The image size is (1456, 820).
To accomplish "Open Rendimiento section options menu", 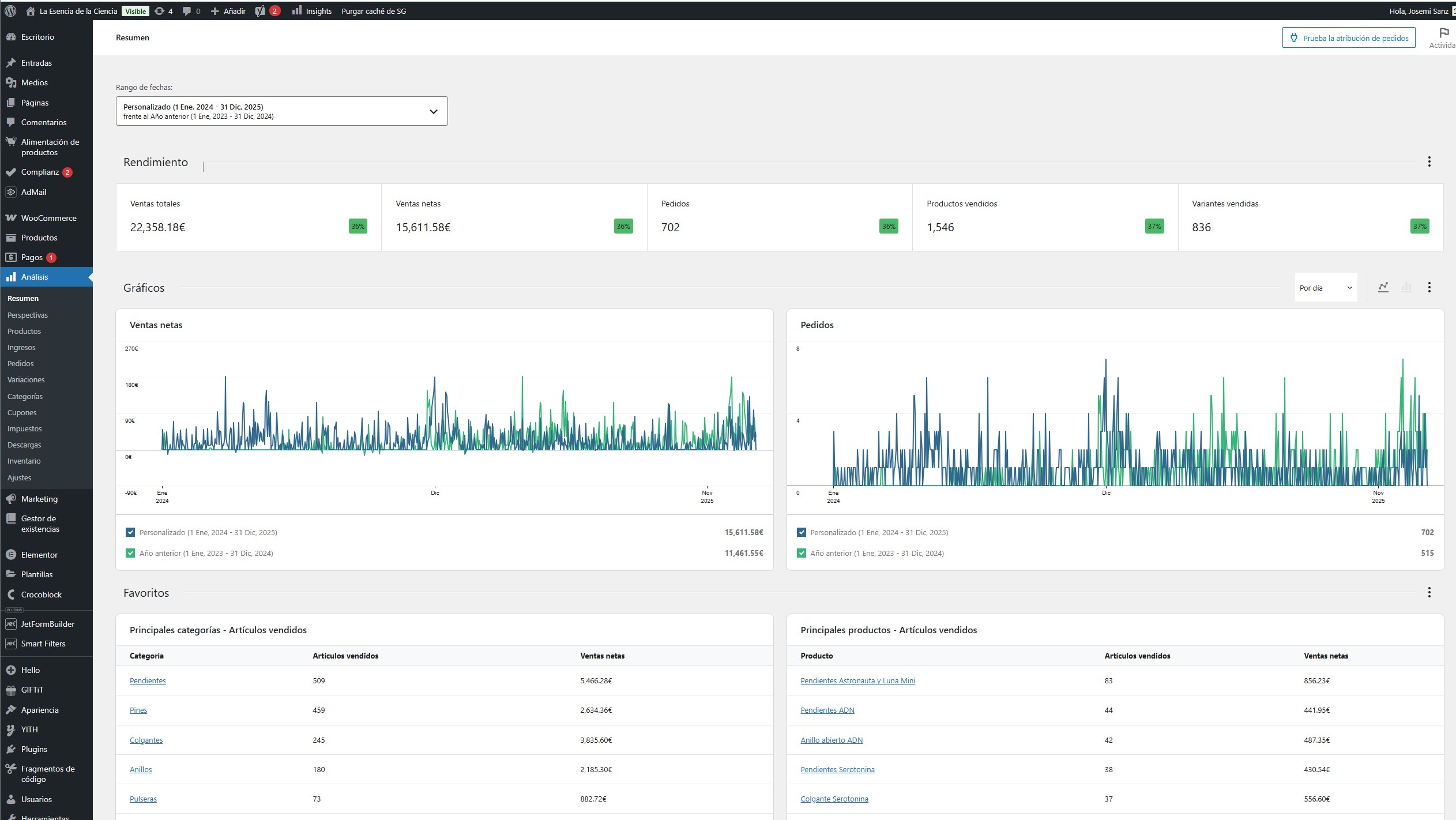I will 1429,161.
